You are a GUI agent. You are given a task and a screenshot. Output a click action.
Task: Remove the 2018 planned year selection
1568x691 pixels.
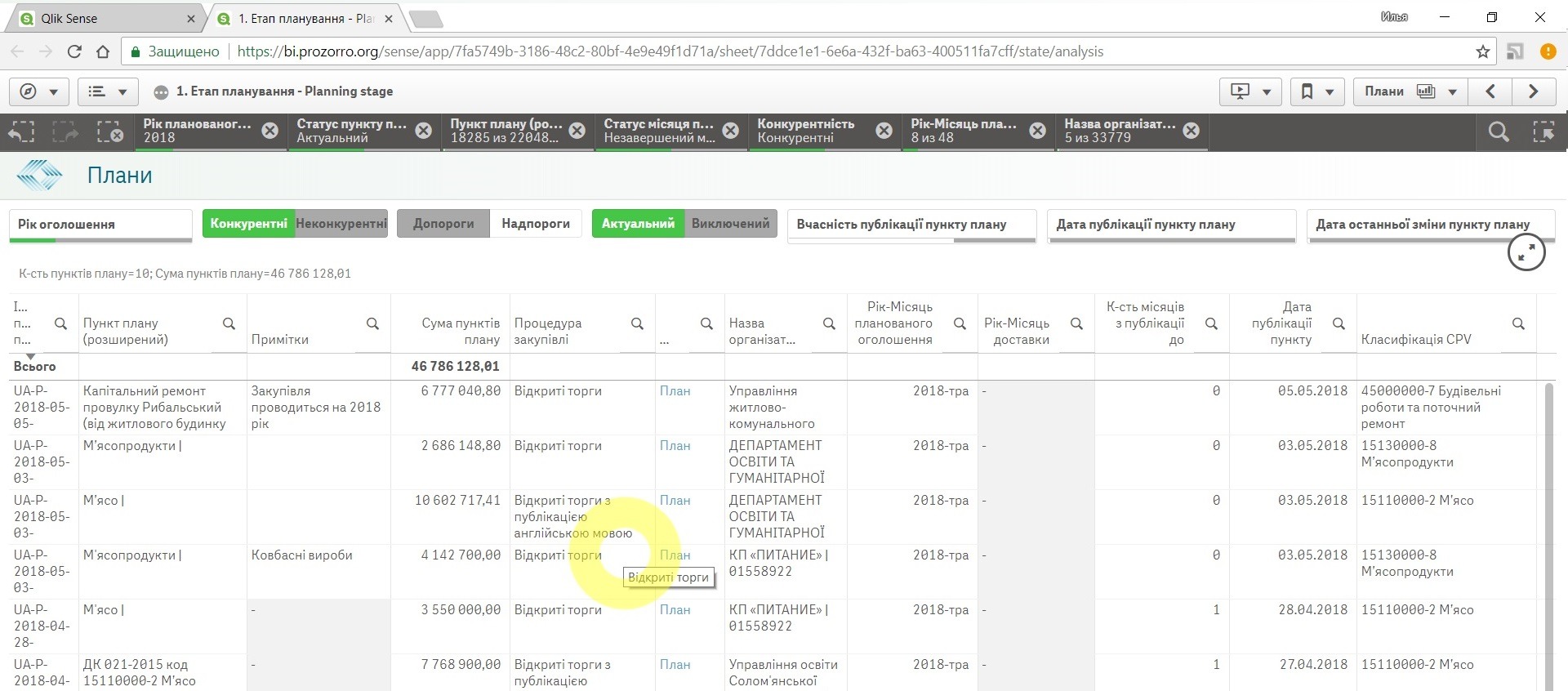tap(269, 131)
